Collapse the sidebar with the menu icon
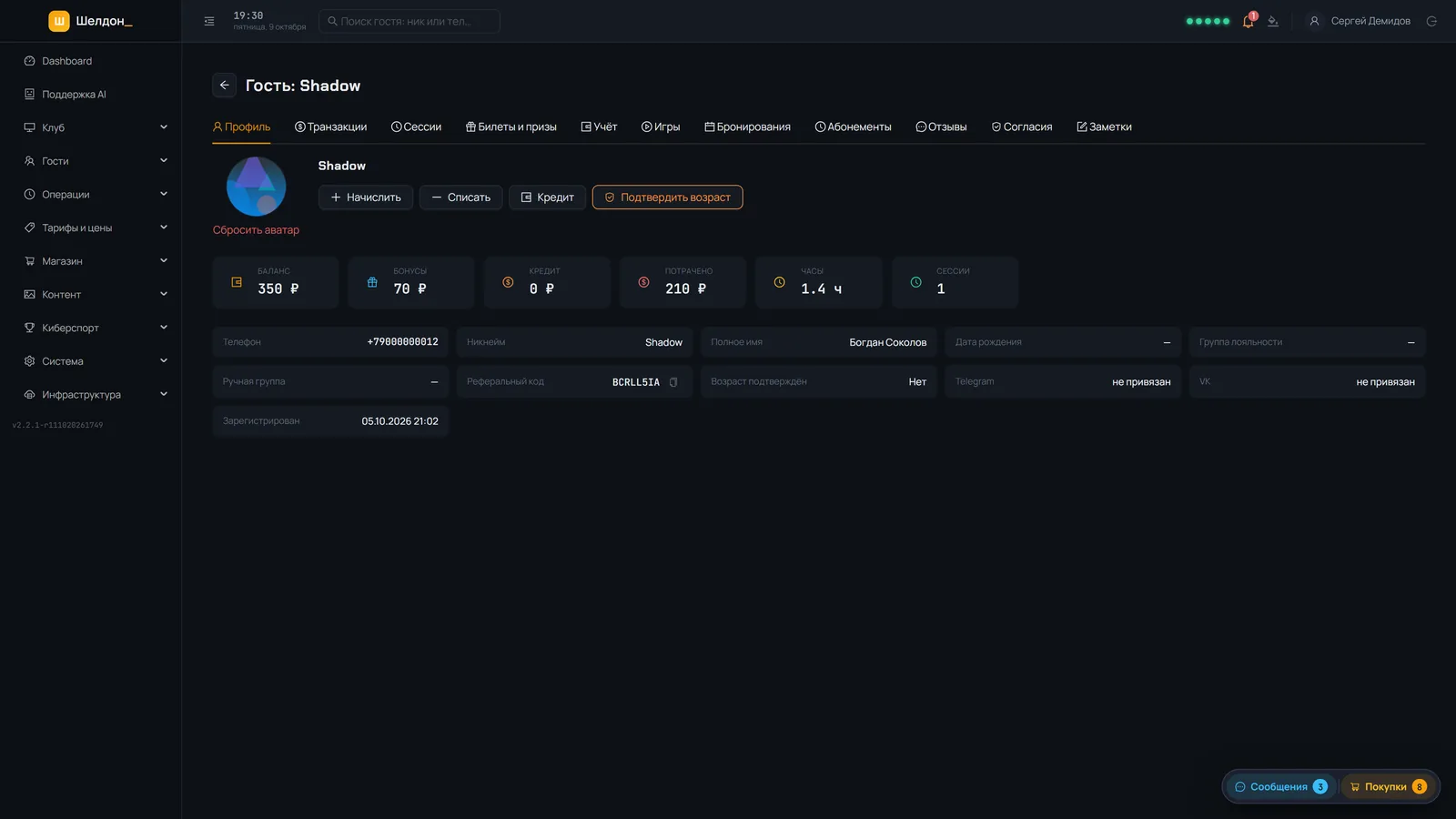This screenshot has width=1456, height=819. tap(209, 21)
